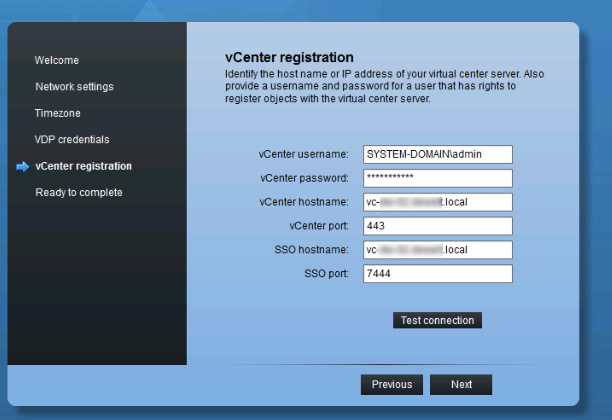Focus the vCenter password field
Screen dimensions: 612x420
438,178
